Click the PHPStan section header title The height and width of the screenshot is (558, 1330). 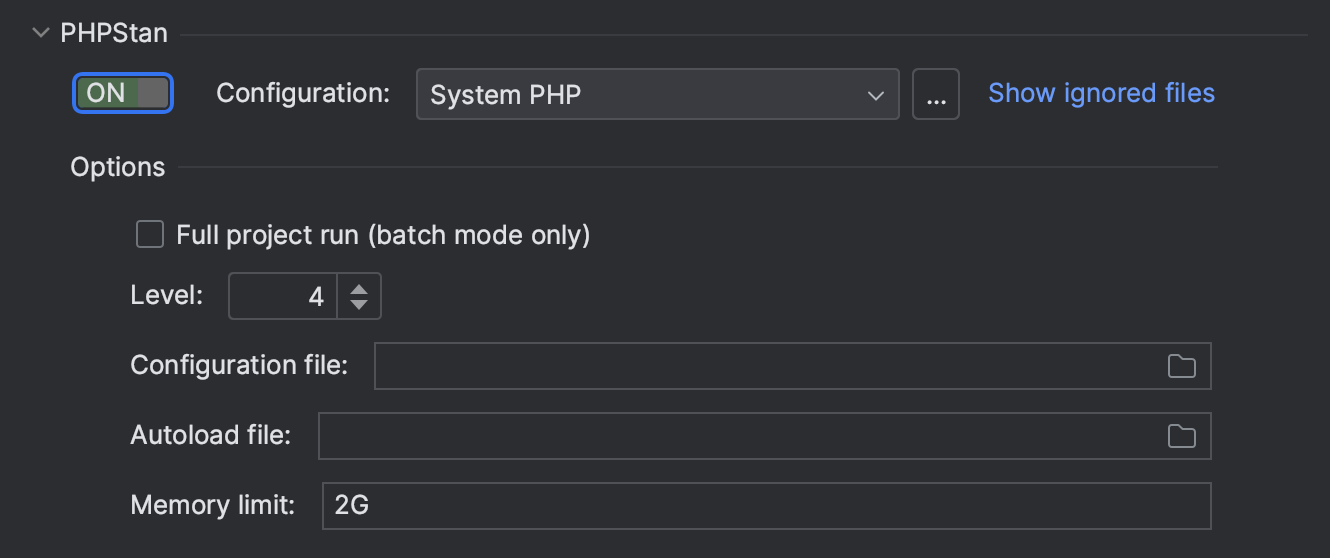(x=114, y=33)
